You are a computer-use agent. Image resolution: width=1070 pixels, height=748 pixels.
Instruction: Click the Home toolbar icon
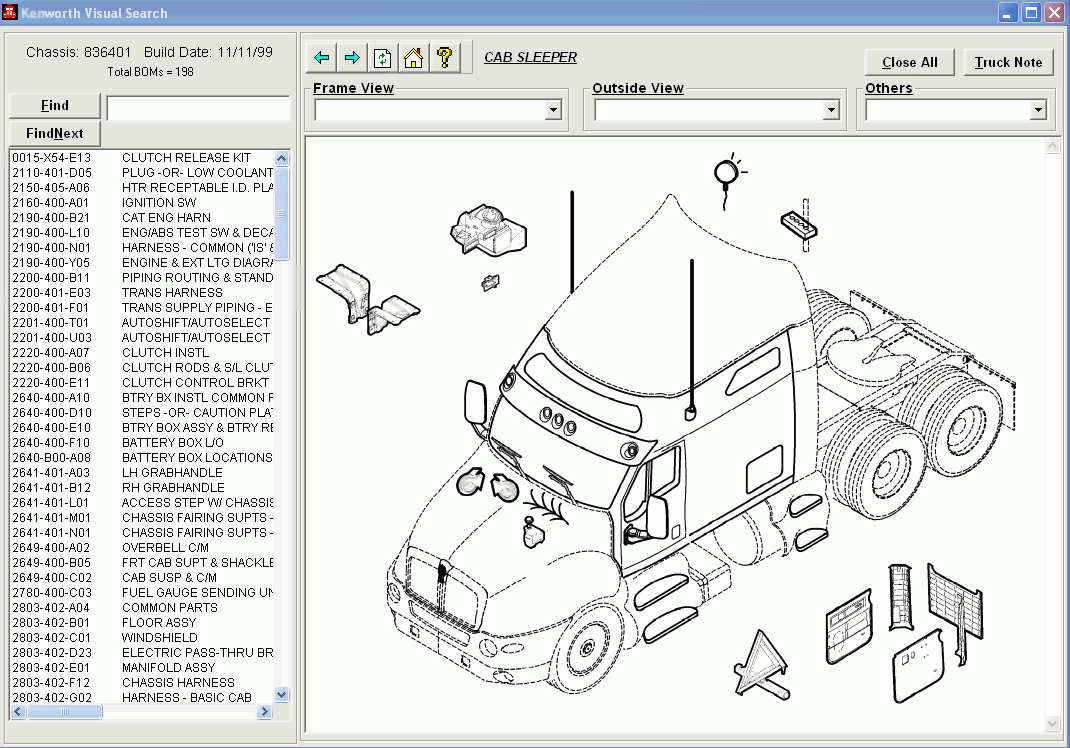[x=413, y=57]
